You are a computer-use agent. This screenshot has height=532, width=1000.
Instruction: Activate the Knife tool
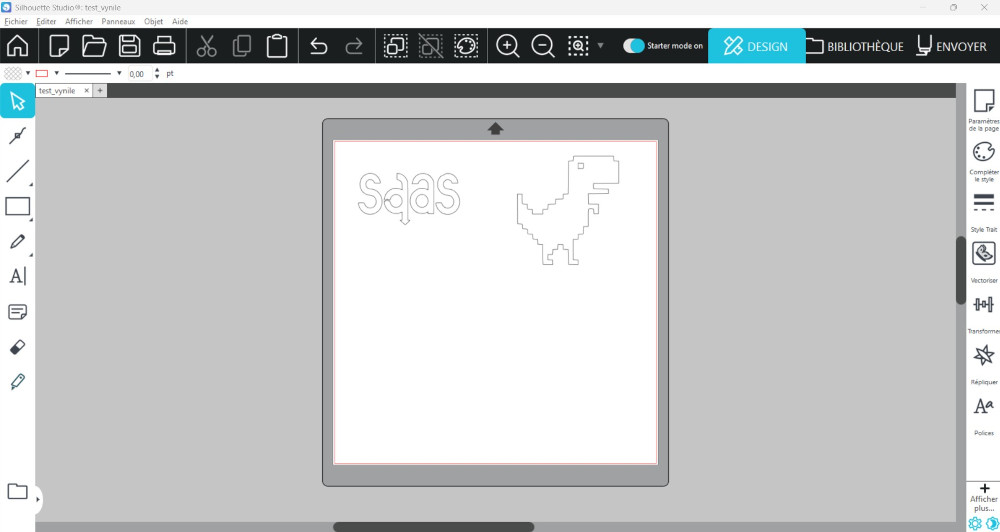[x=17, y=382]
